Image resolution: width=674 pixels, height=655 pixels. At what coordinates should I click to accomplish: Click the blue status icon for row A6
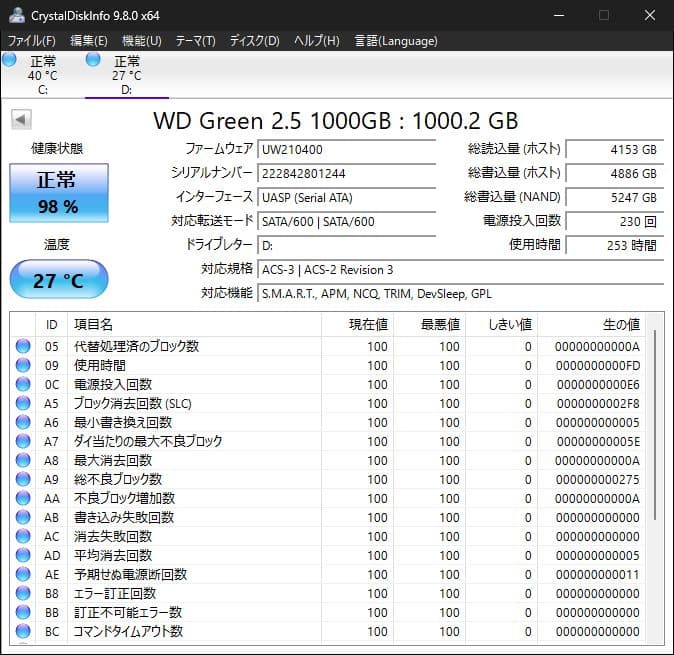click(23, 422)
